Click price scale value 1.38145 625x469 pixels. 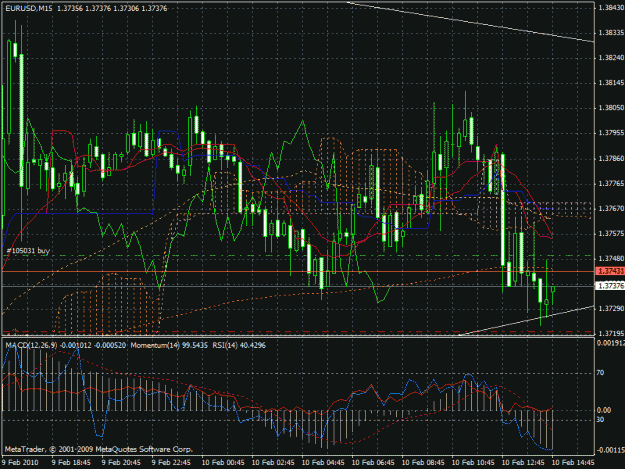pos(611,83)
